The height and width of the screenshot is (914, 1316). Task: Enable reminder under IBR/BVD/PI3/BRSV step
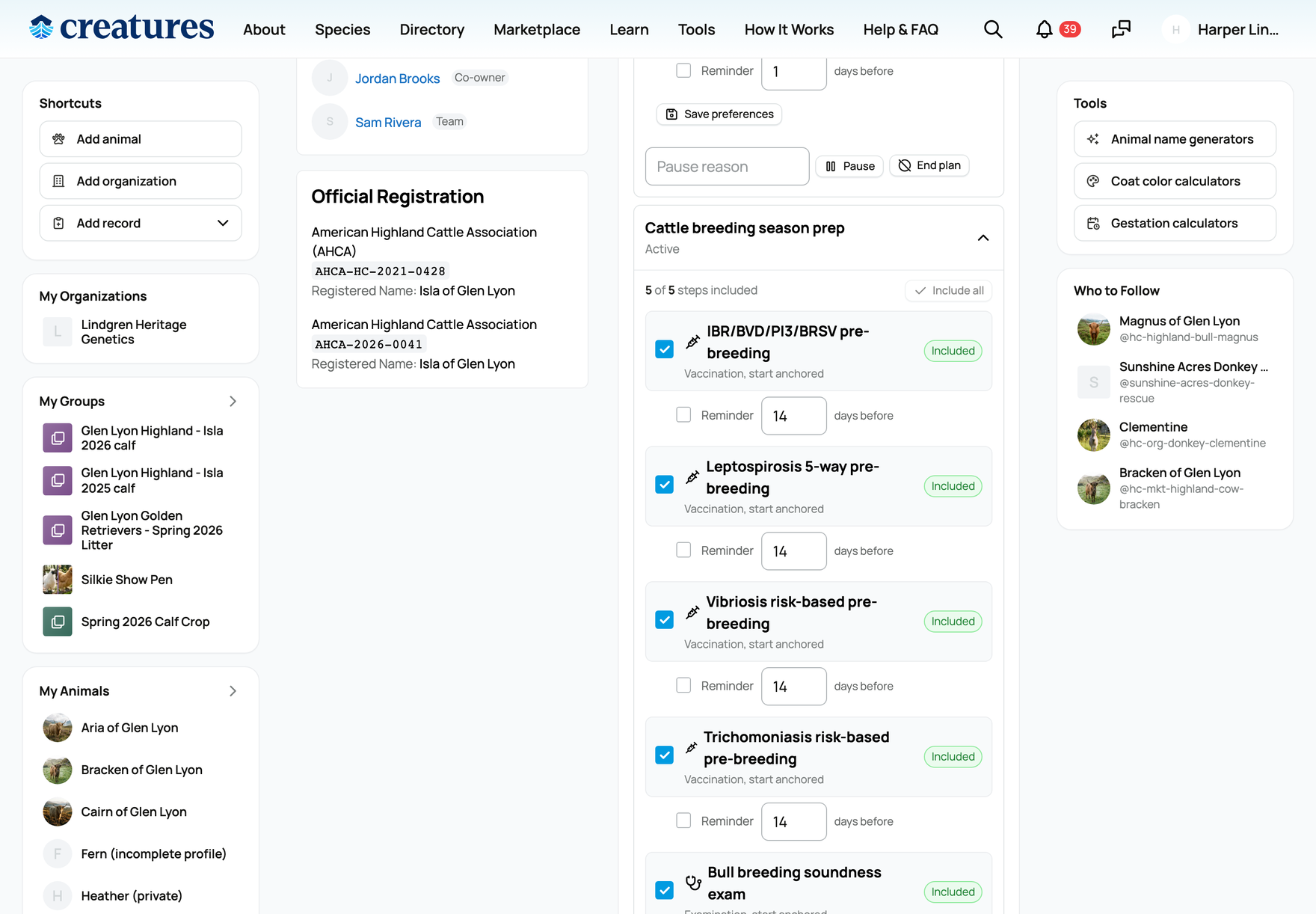coord(683,415)
